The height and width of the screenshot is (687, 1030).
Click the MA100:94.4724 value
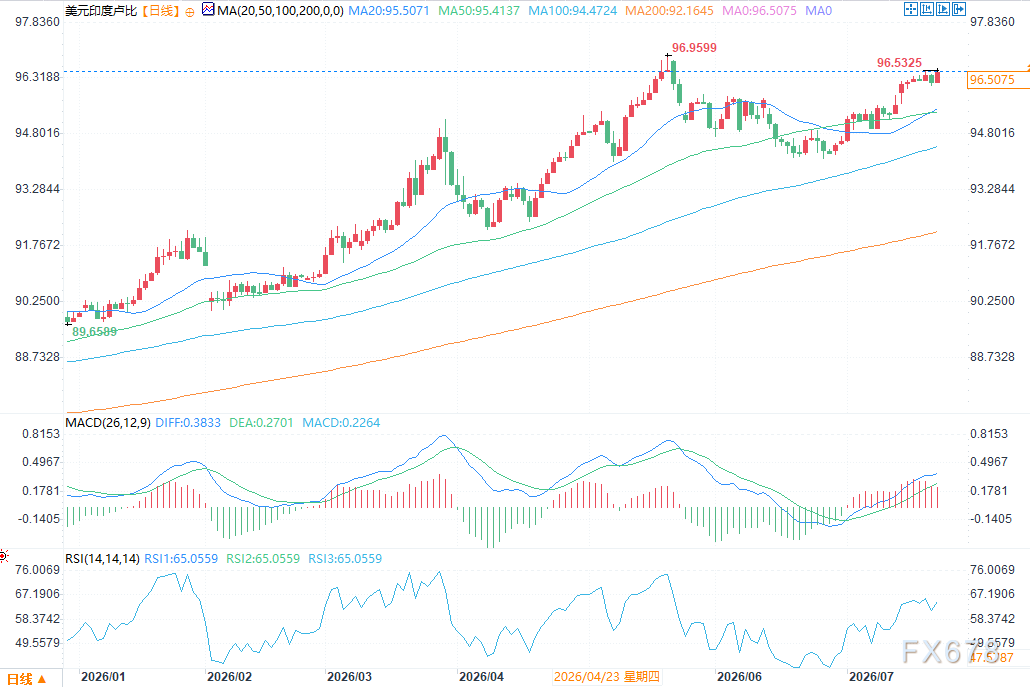tap(573, 11)
